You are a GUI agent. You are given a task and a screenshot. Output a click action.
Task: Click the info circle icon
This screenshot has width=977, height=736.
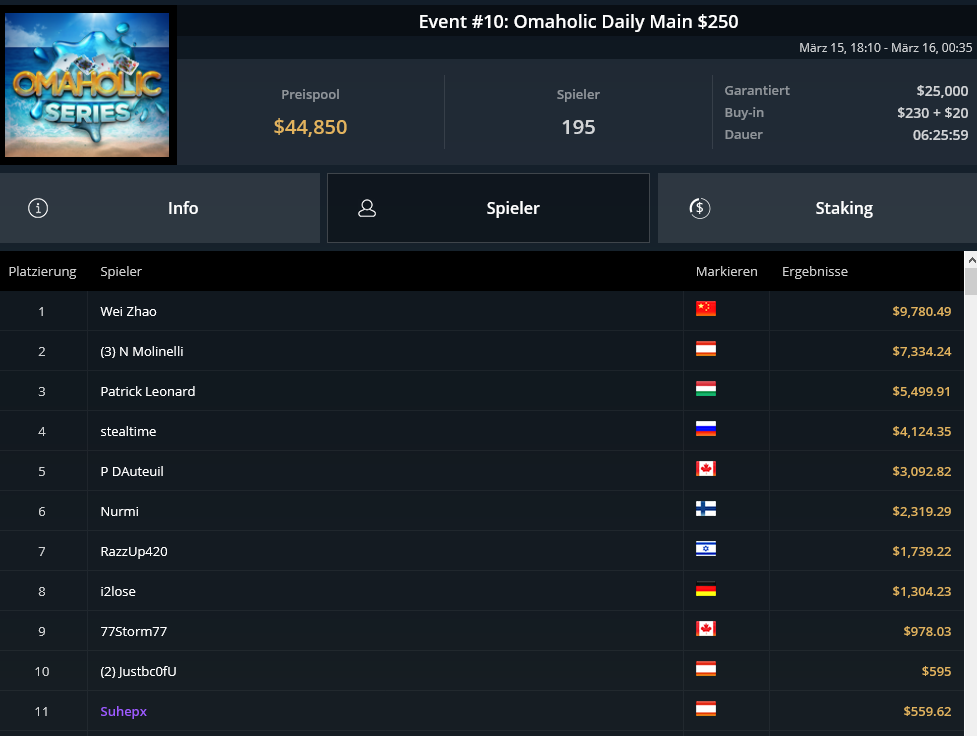[38, 208]
